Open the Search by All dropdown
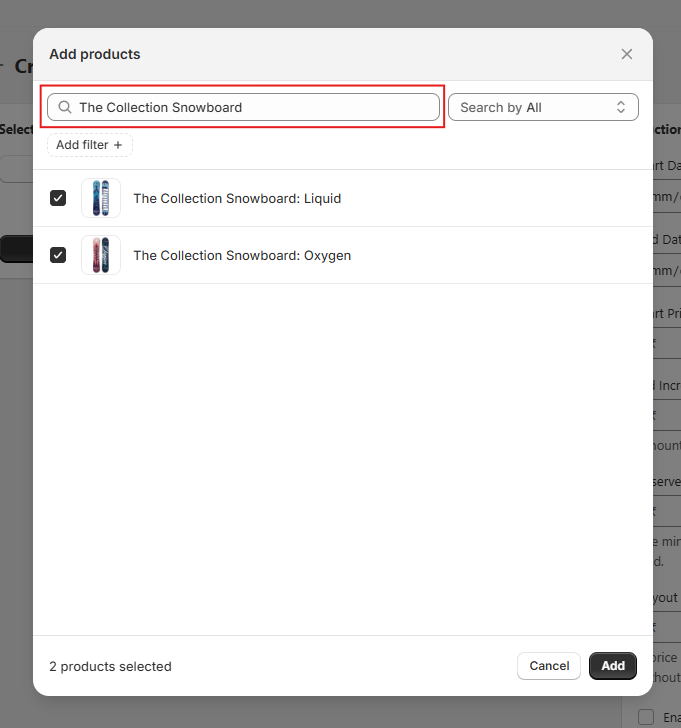The image size is (681, 728). point(542,107)
